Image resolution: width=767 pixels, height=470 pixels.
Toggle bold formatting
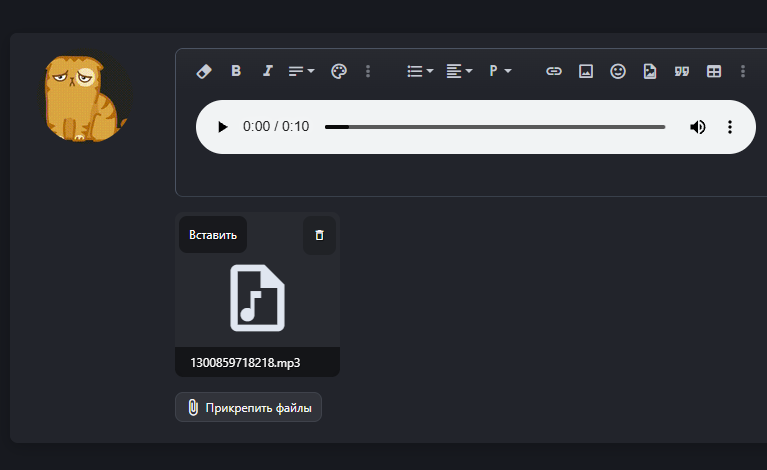(236, 71)
